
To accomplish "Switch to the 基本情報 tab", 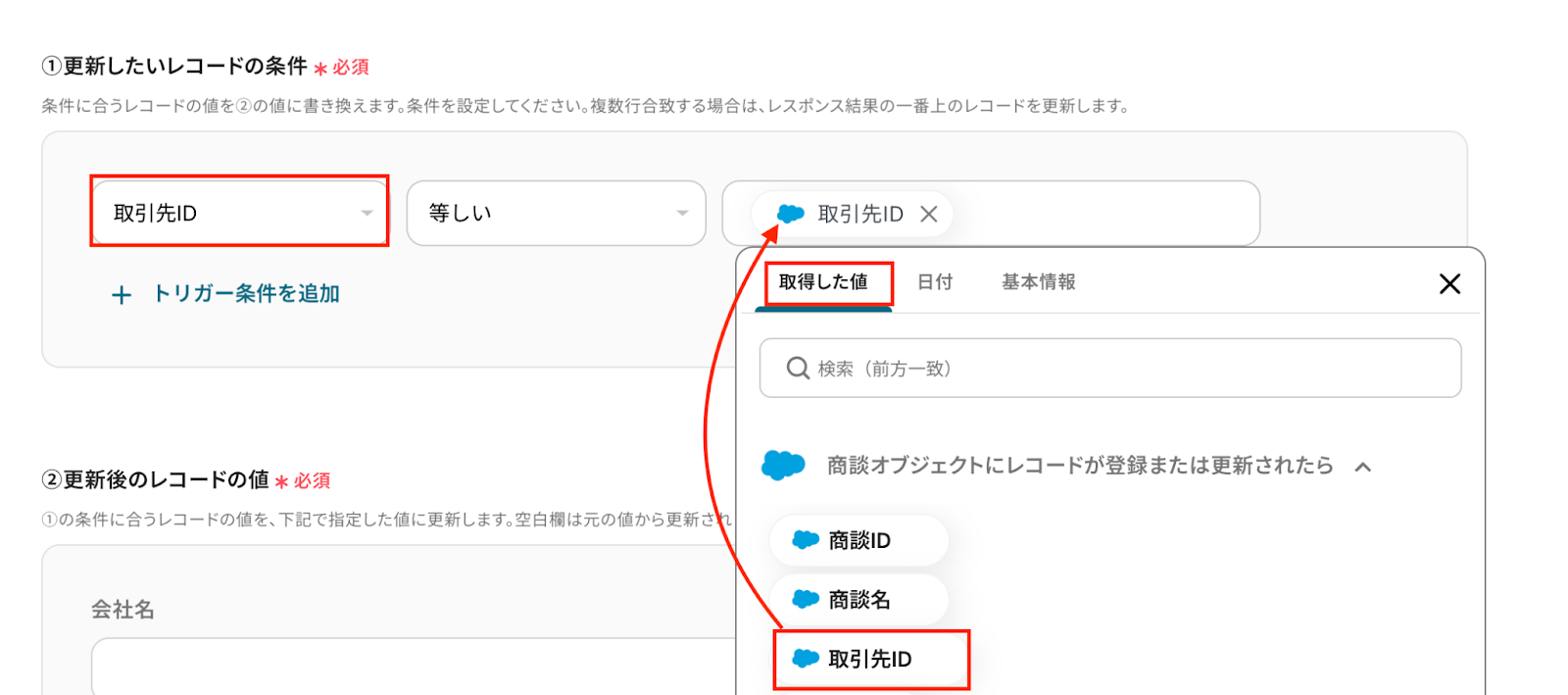I will click(x=1038, y=282).
